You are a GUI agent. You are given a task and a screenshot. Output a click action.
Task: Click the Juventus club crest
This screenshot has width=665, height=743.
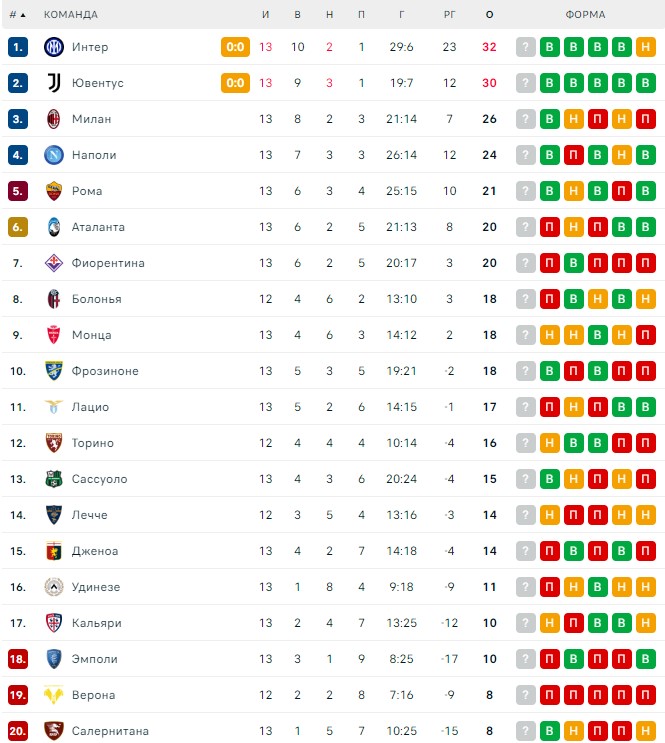click(x=54, y=83)
